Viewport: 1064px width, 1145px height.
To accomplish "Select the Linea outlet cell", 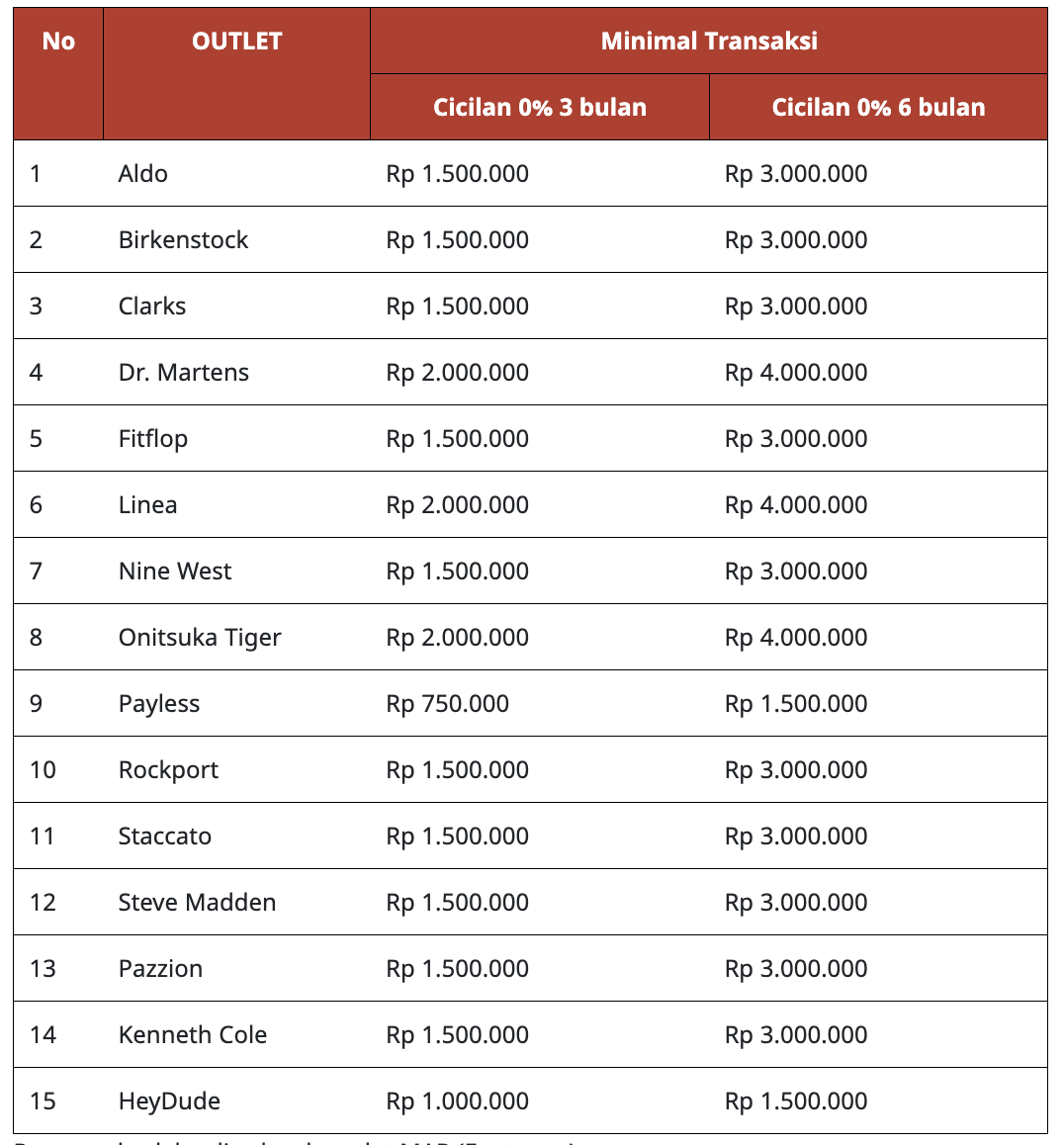I will tap(148, 505).
